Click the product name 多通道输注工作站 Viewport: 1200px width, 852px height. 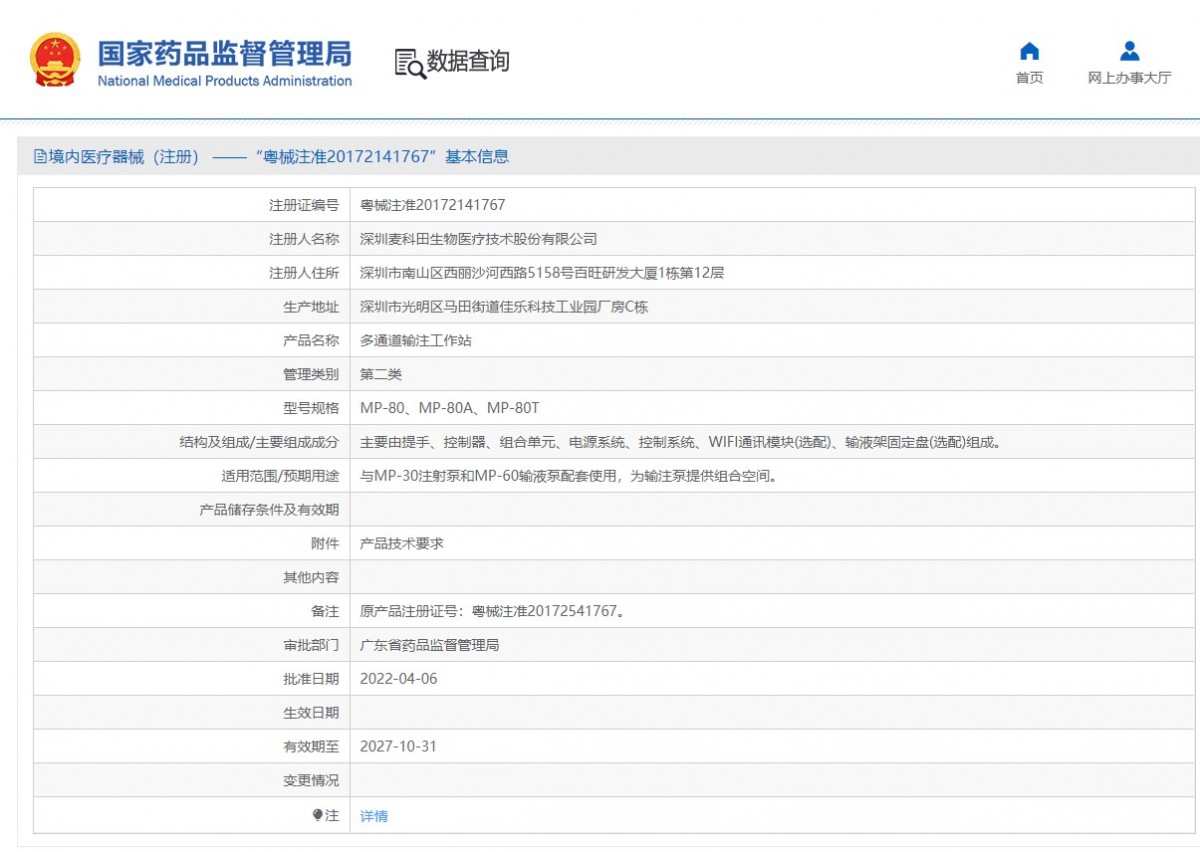415,340
